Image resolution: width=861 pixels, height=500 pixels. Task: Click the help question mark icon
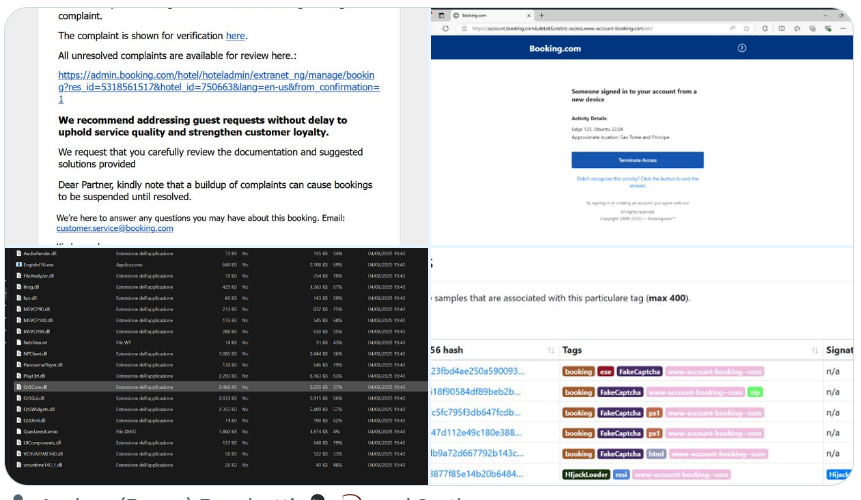[x=741, y=48]
